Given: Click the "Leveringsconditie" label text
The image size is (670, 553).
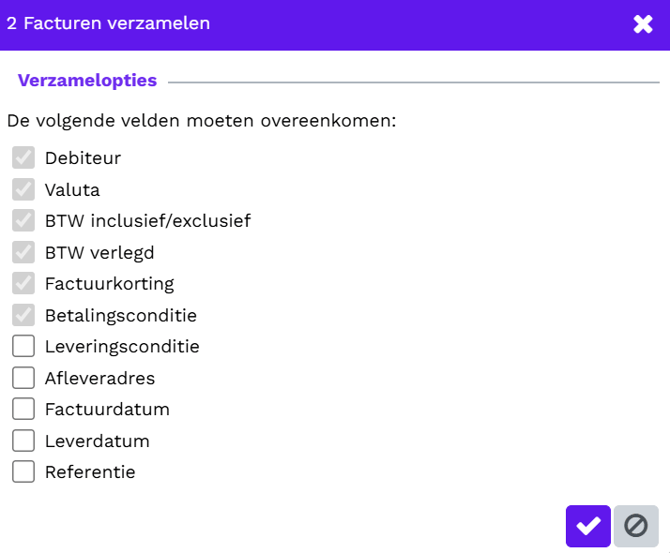Looking at the screenshot, I should coord(122,347).
